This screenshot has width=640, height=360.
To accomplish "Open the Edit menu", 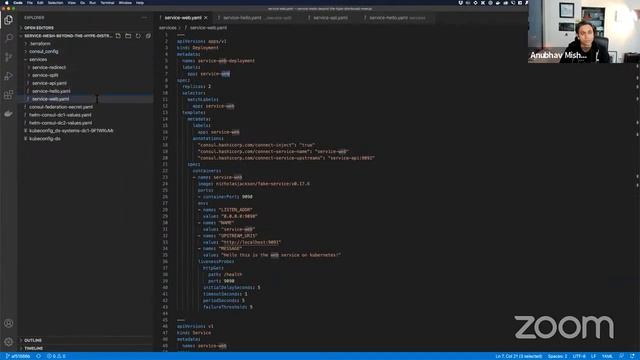I will 40,2.
